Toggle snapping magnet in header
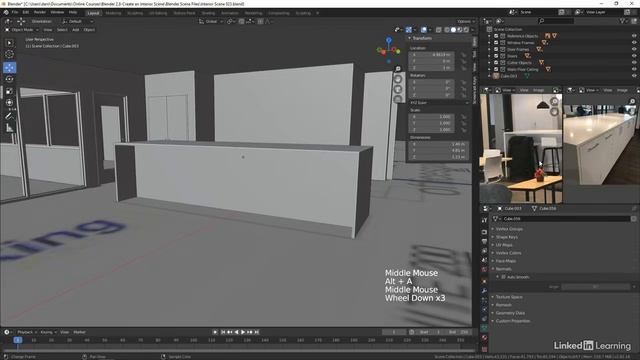640x360 pixels. point(242,21)
